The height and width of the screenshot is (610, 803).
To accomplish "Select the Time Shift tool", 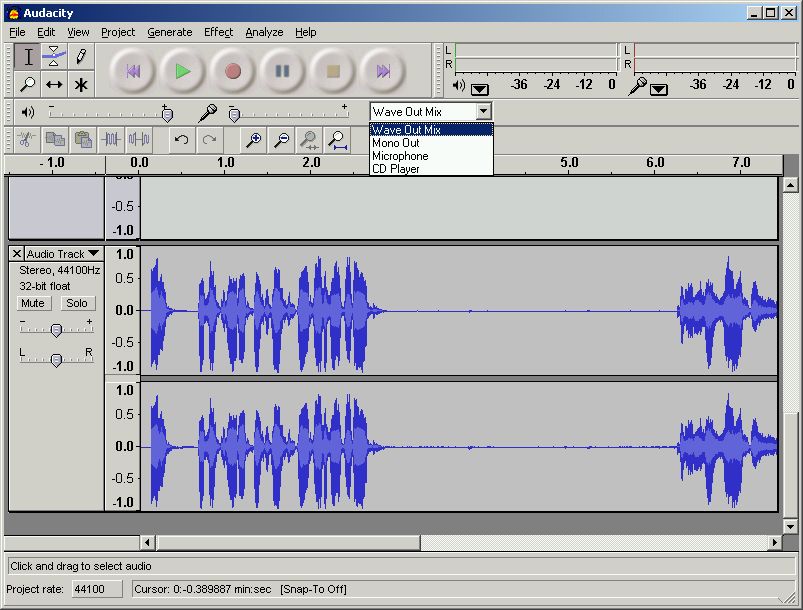I will 54,84.
